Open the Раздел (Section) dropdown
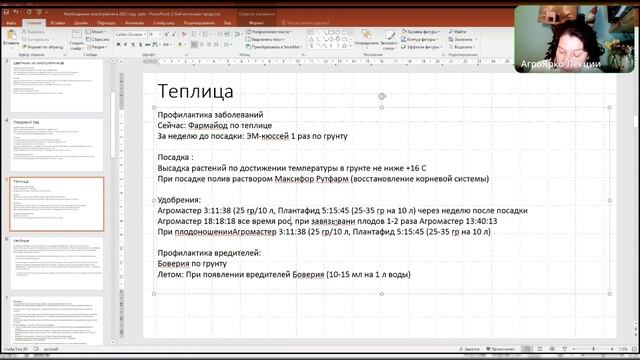 click(x=97, y=47)
